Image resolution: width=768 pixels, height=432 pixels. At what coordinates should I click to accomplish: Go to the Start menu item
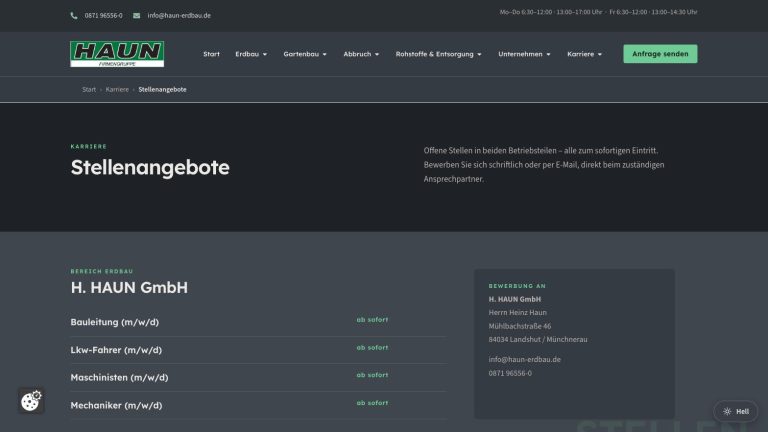[x=212, y=54]
